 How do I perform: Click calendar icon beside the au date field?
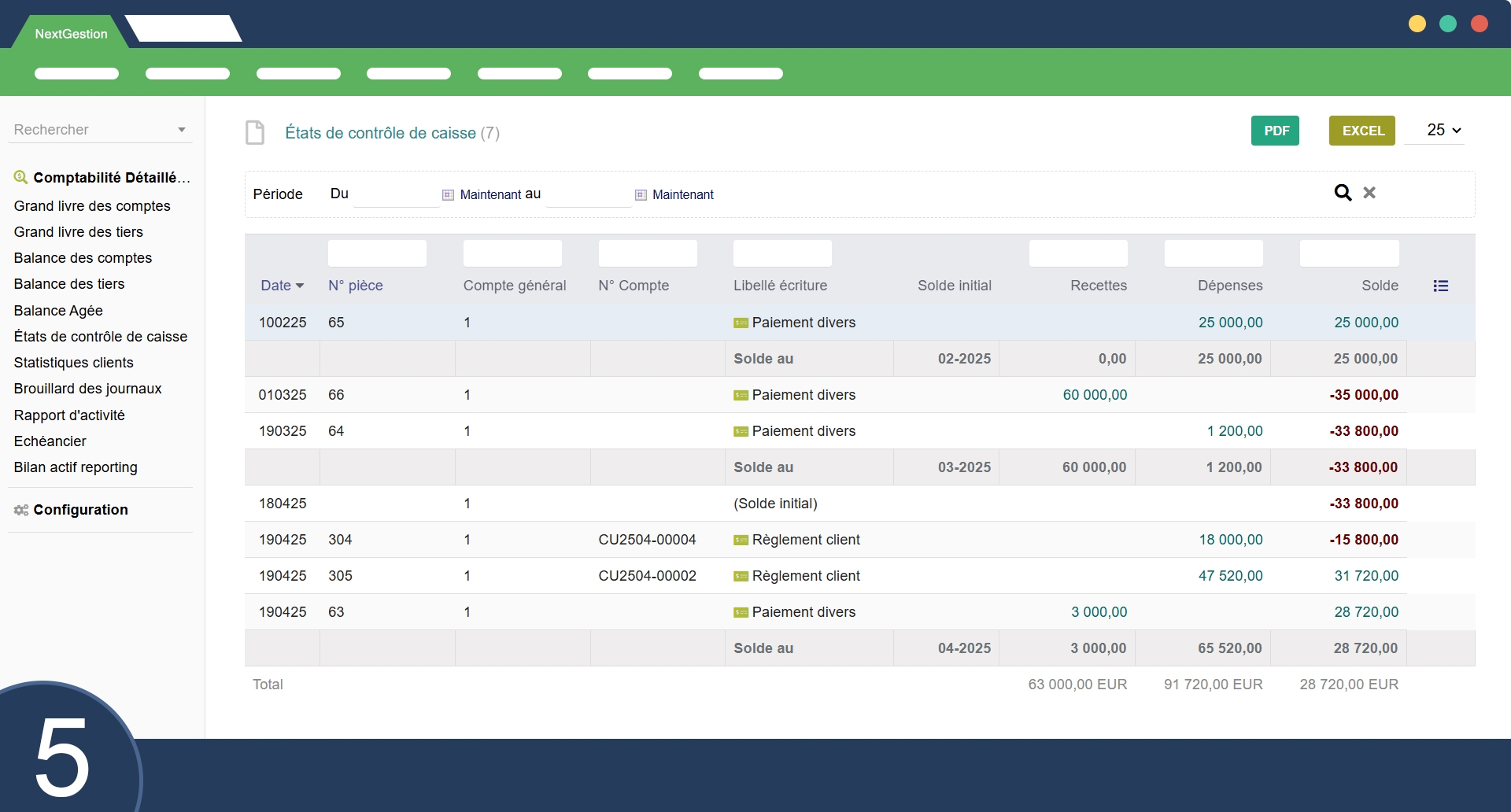coord(641,195)
